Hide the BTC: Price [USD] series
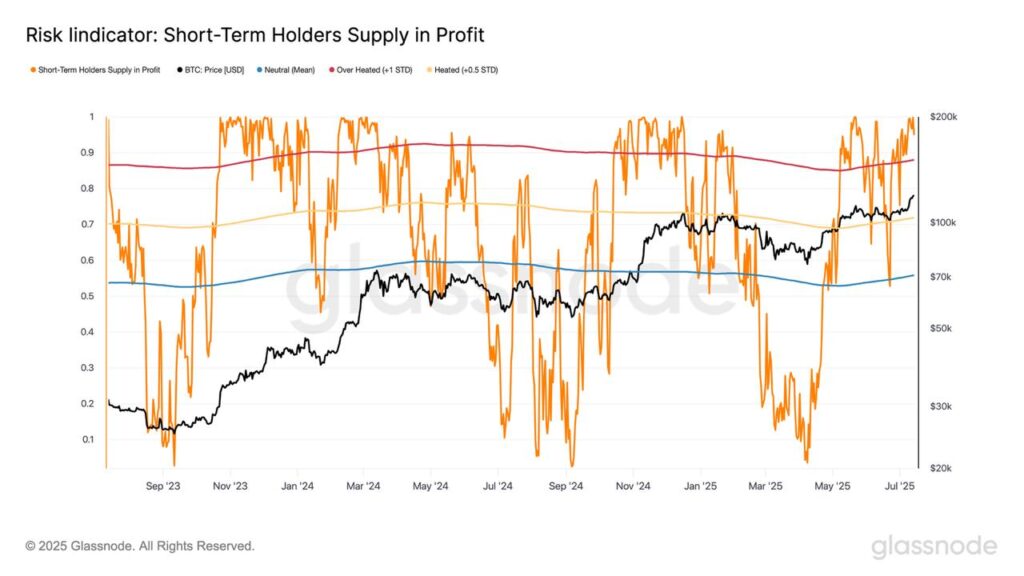This screenshot has height=576, width=1024. [214, 69]
